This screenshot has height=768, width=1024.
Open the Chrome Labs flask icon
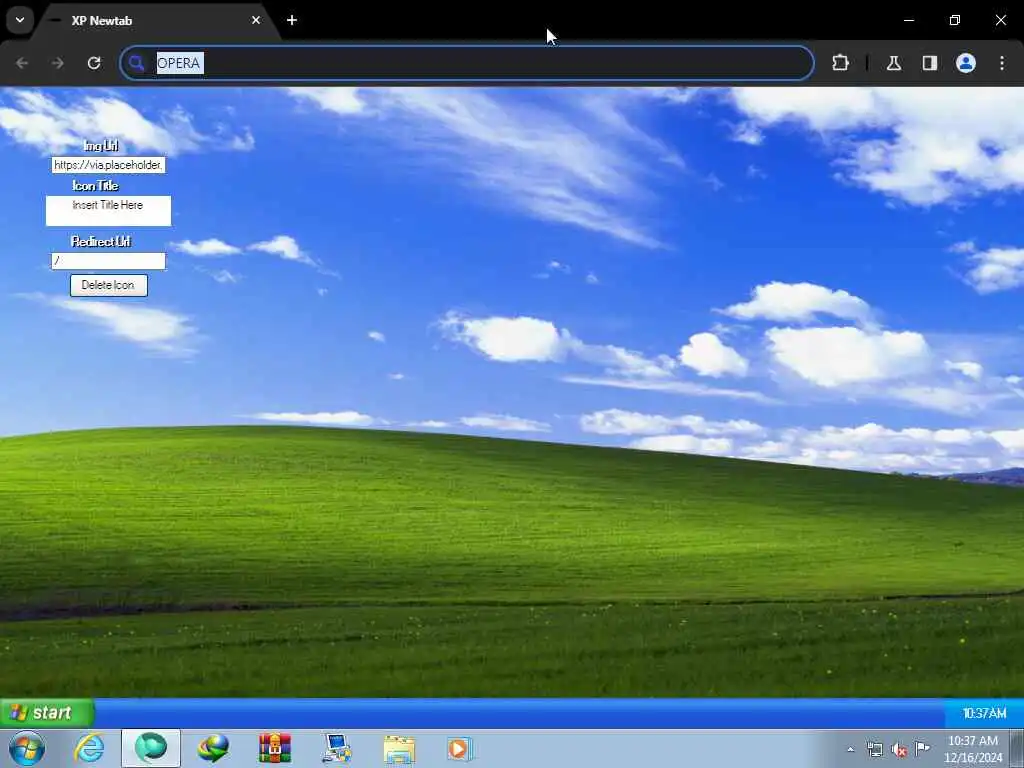click(893, 63)
